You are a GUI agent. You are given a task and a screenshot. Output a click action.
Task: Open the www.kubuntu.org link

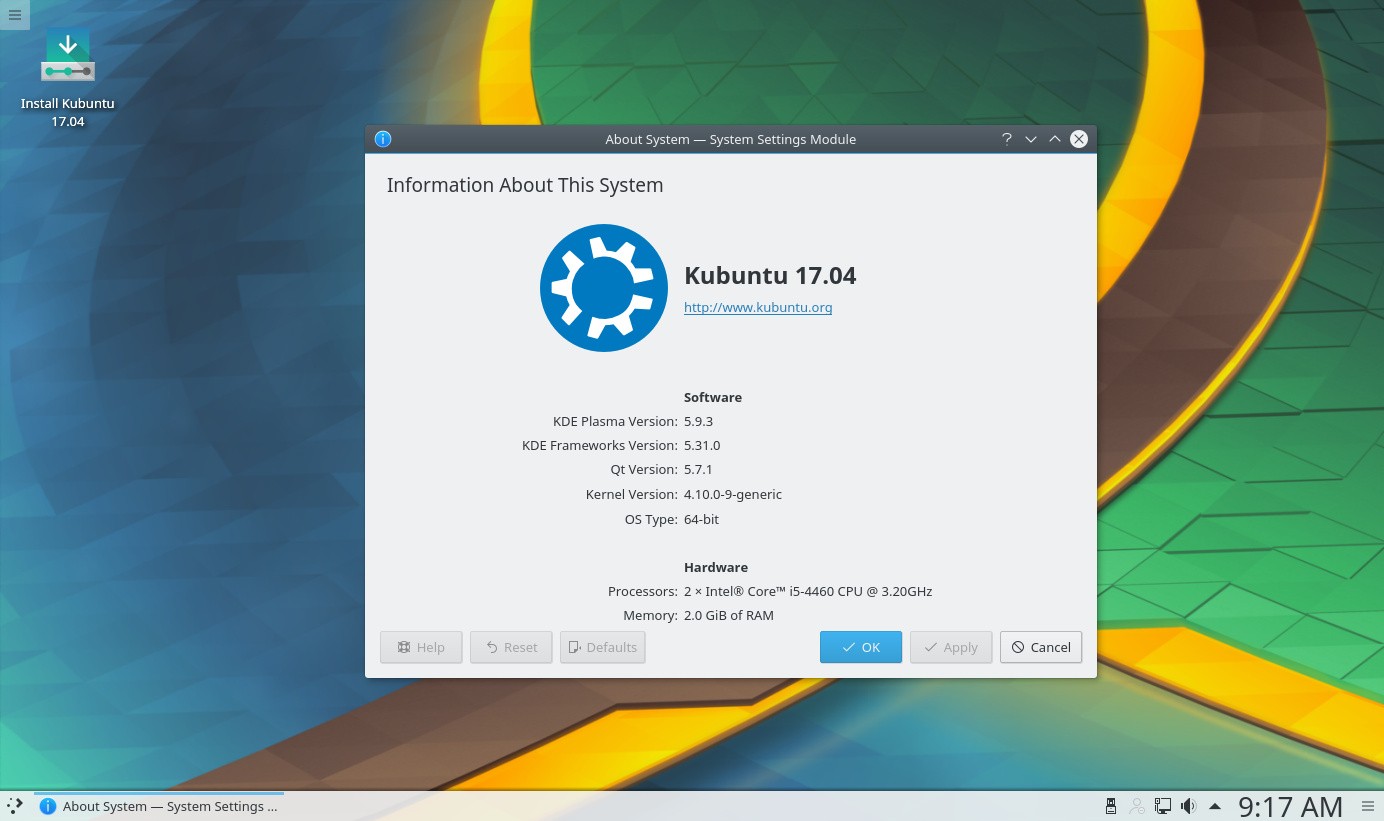(758, 307)
